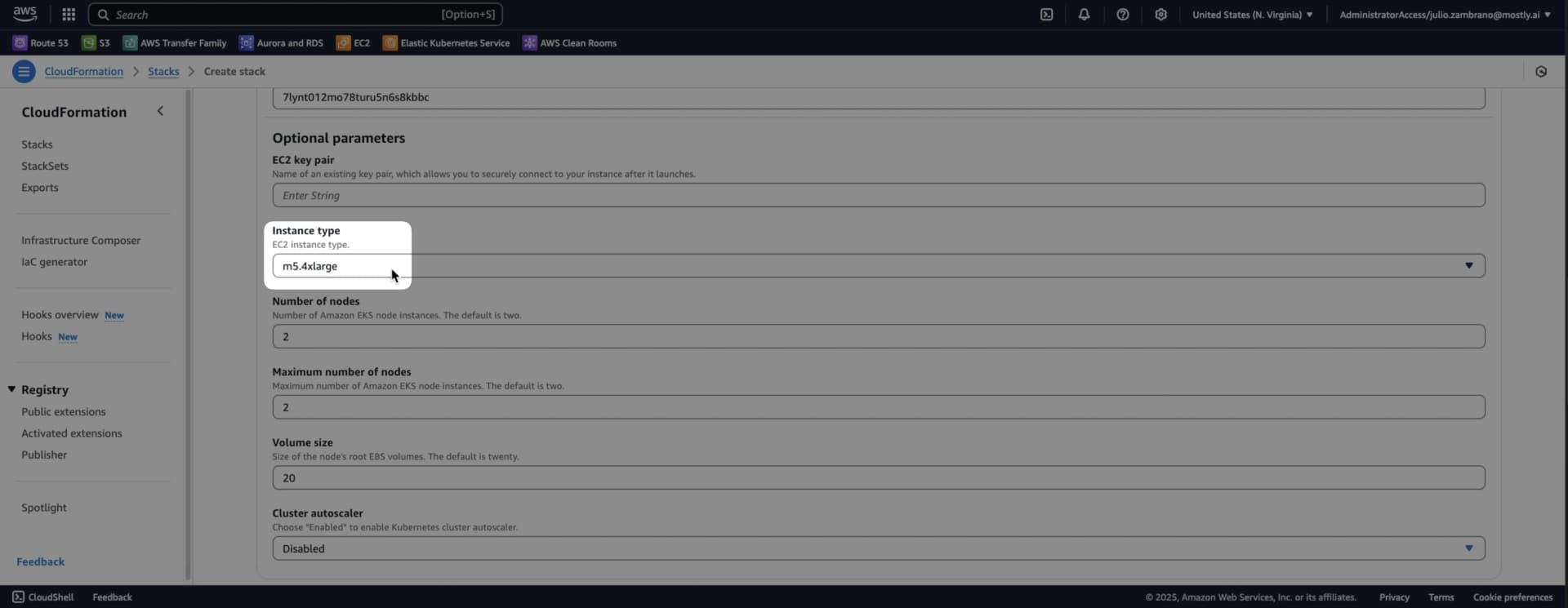Open the Terms link
The height and width of the screenshot is (608, 1568).
click(1441, 597)
